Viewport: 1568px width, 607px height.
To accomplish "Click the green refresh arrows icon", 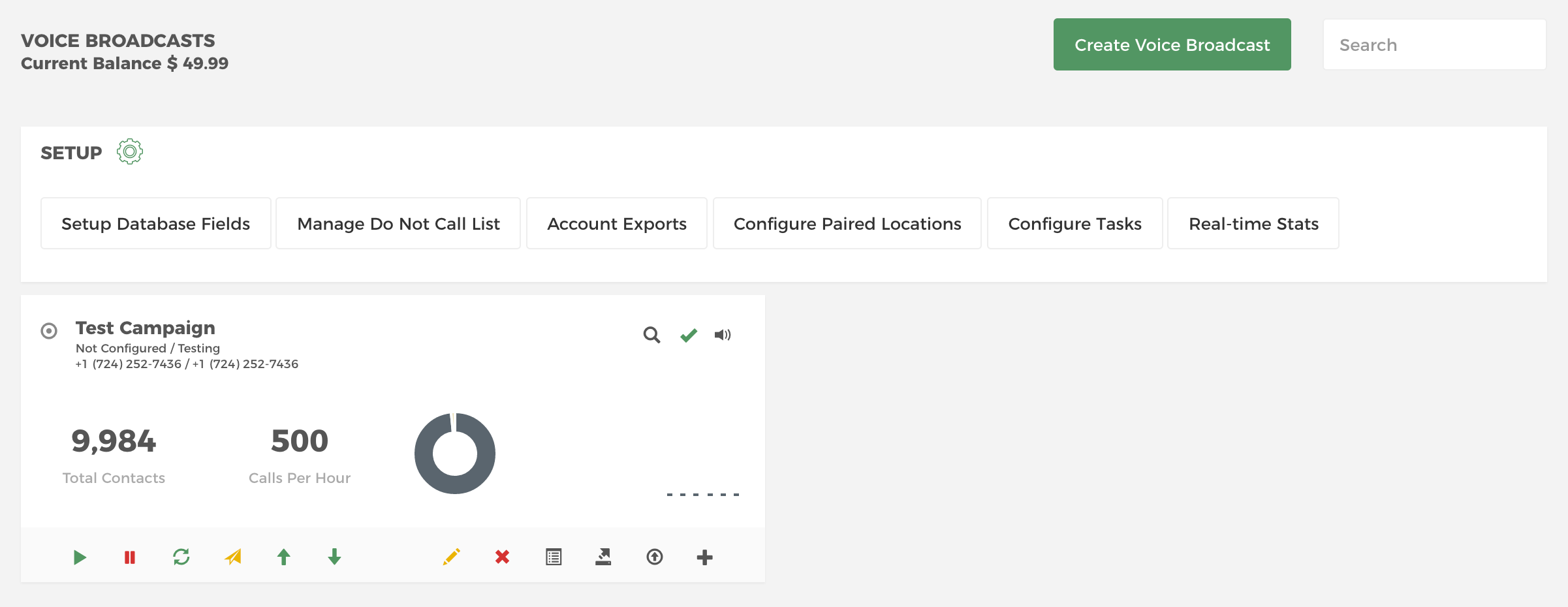I will 181,557.
